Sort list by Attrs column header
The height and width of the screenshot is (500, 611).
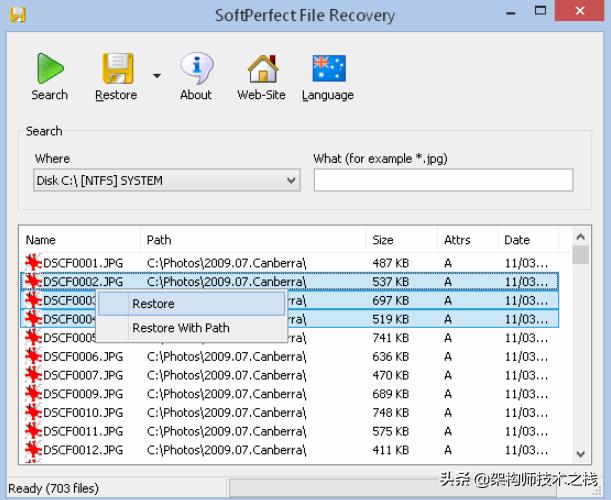coord(468,240)
